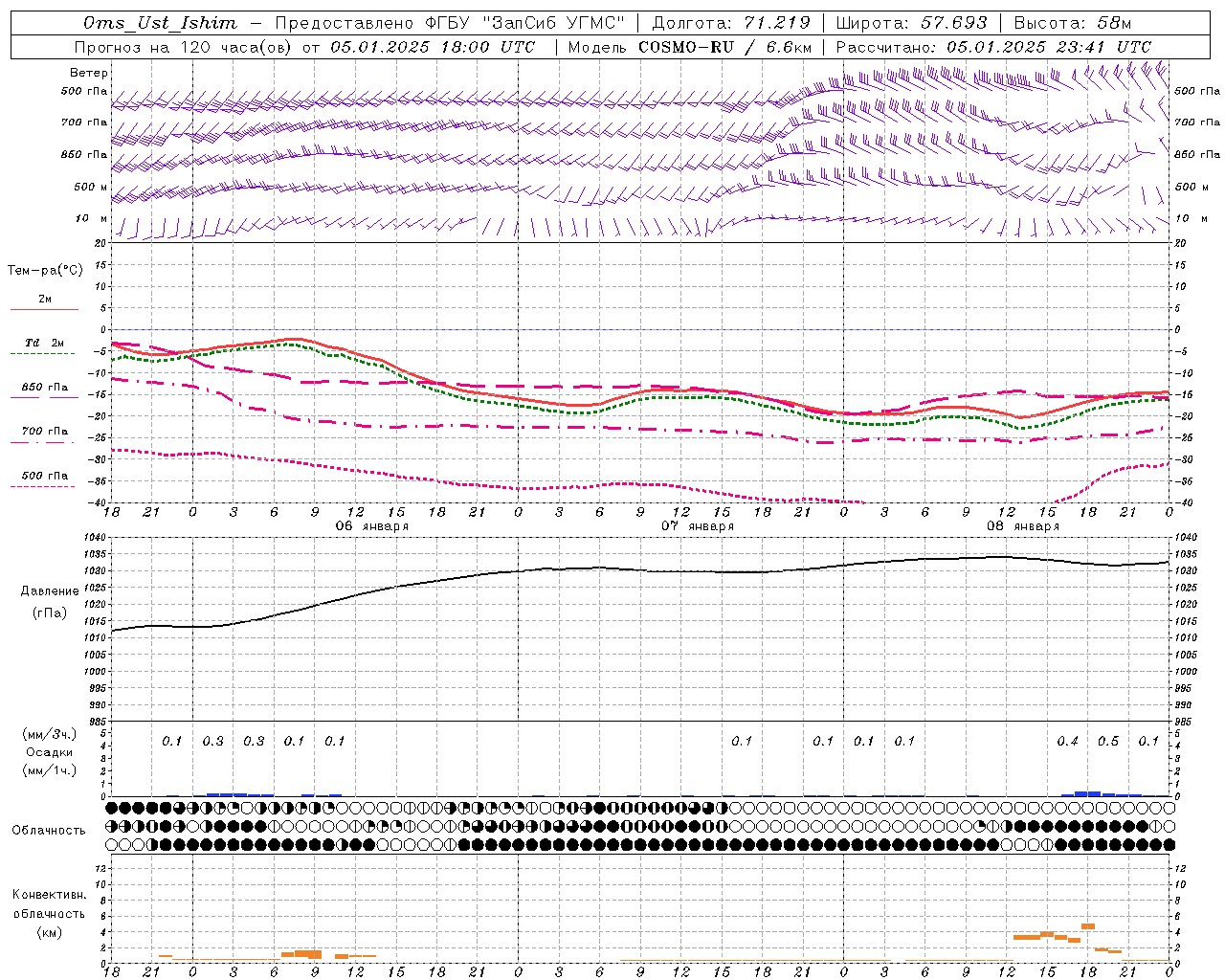Image resolution: width=1225 pixels, height=980 pixels.
Task: Click the 850 гПа temperature legend entry
Action: 45,388
